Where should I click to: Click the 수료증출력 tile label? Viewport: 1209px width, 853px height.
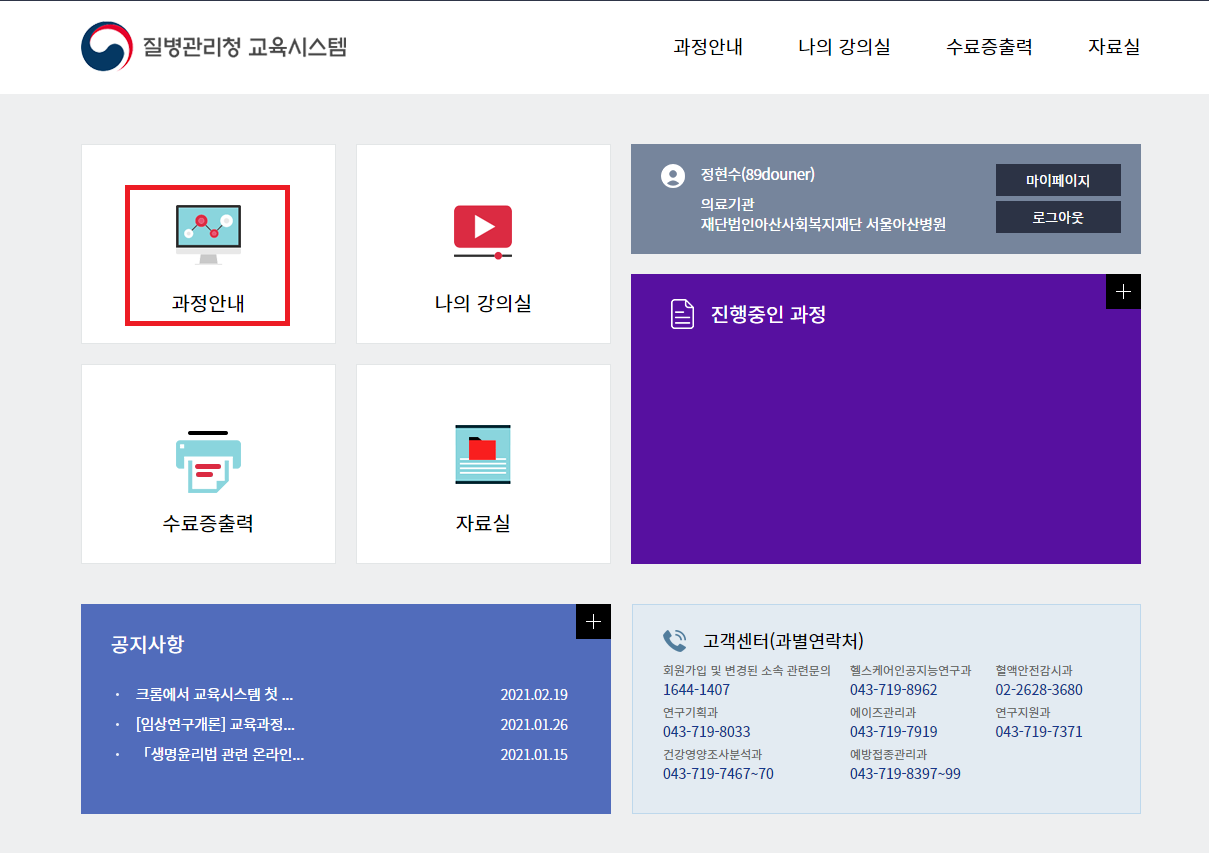click(x=208, y=523)
